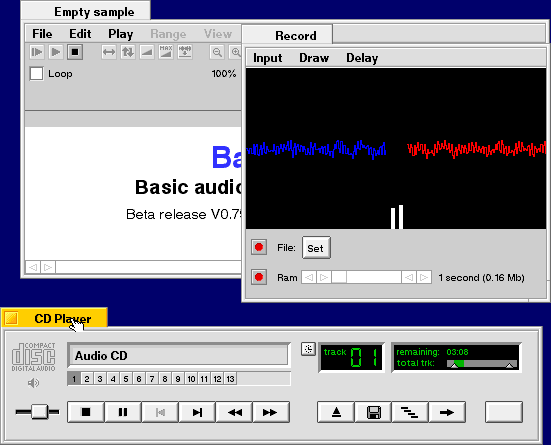
Task: Click the stop square in Empty sample toolbar
Action: point(75,52)
